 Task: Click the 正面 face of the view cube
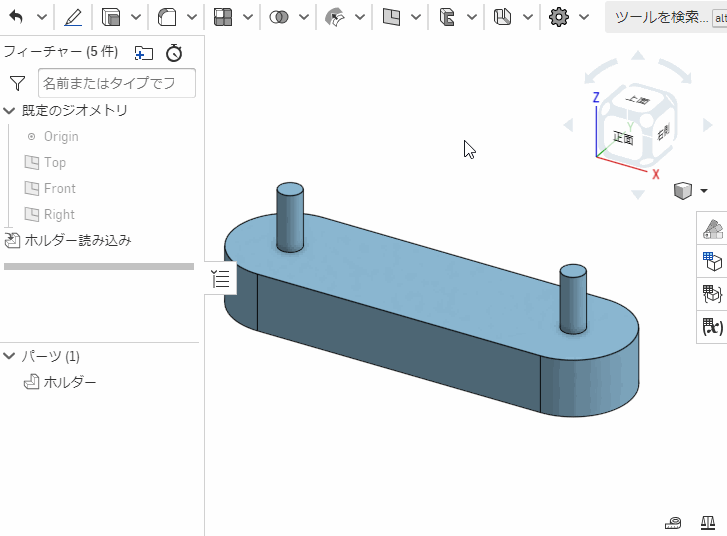(624, 139)
